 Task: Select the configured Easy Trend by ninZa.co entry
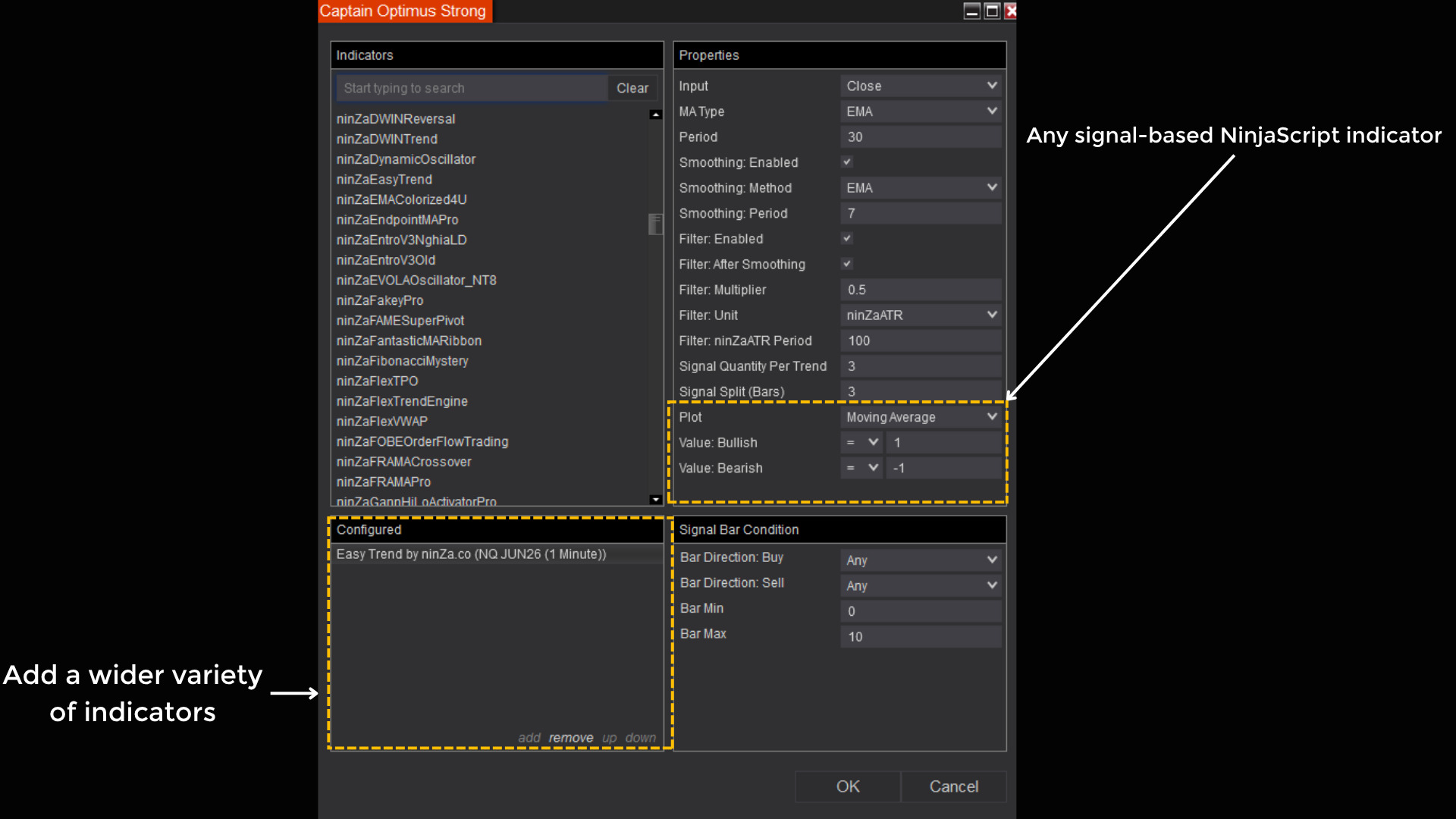(x=471, y=554)
